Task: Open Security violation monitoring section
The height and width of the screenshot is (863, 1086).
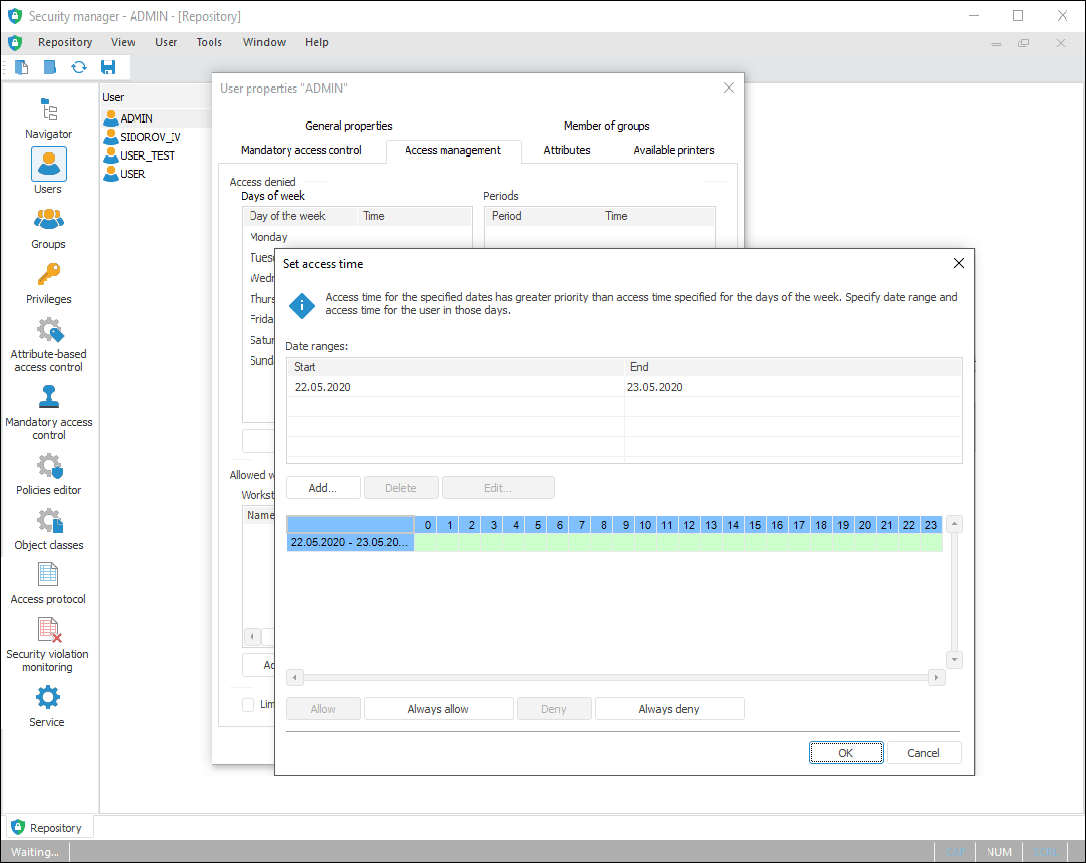Action: pyautogui.click(x=48, y=645)
